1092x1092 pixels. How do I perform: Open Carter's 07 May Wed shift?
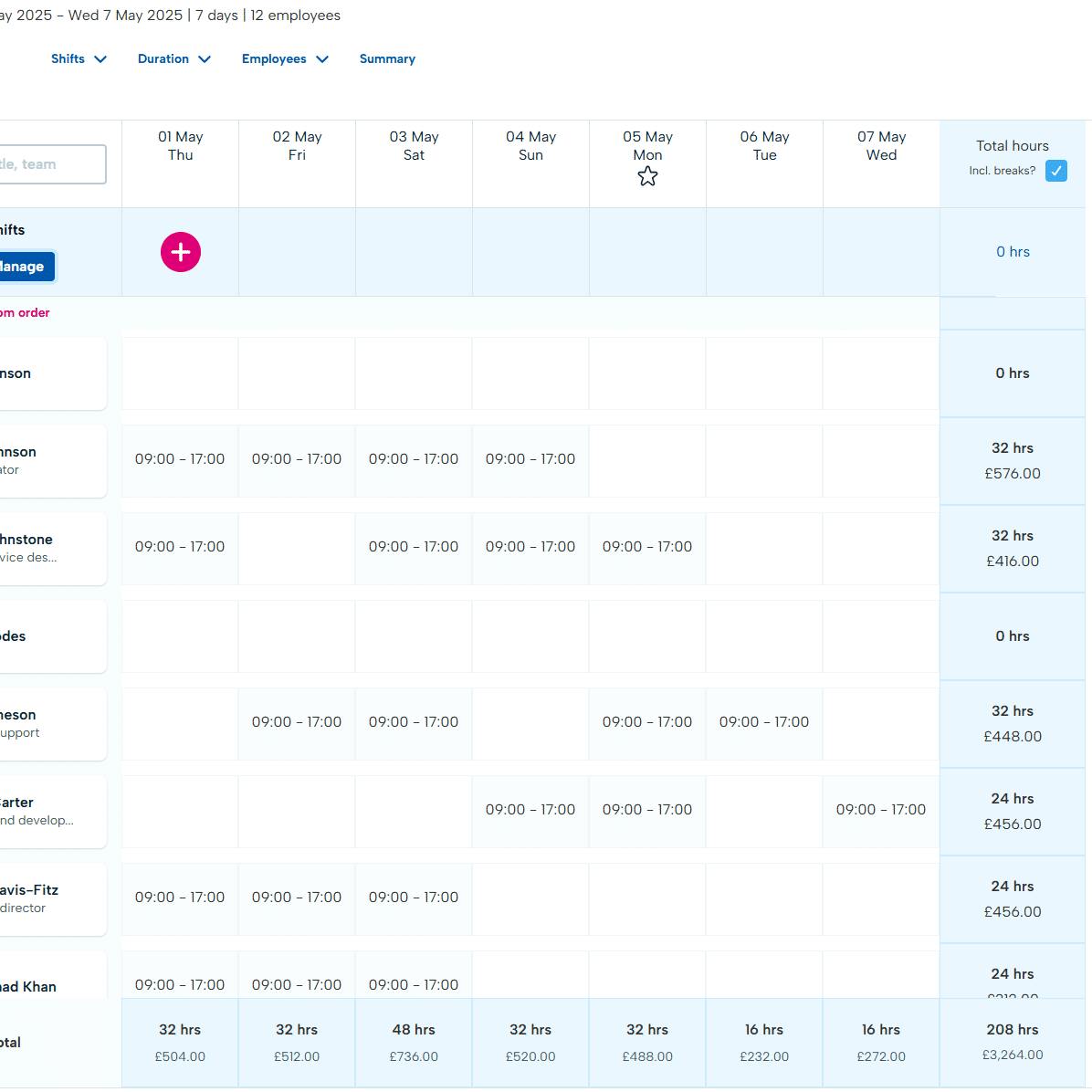tap(881, 810)
